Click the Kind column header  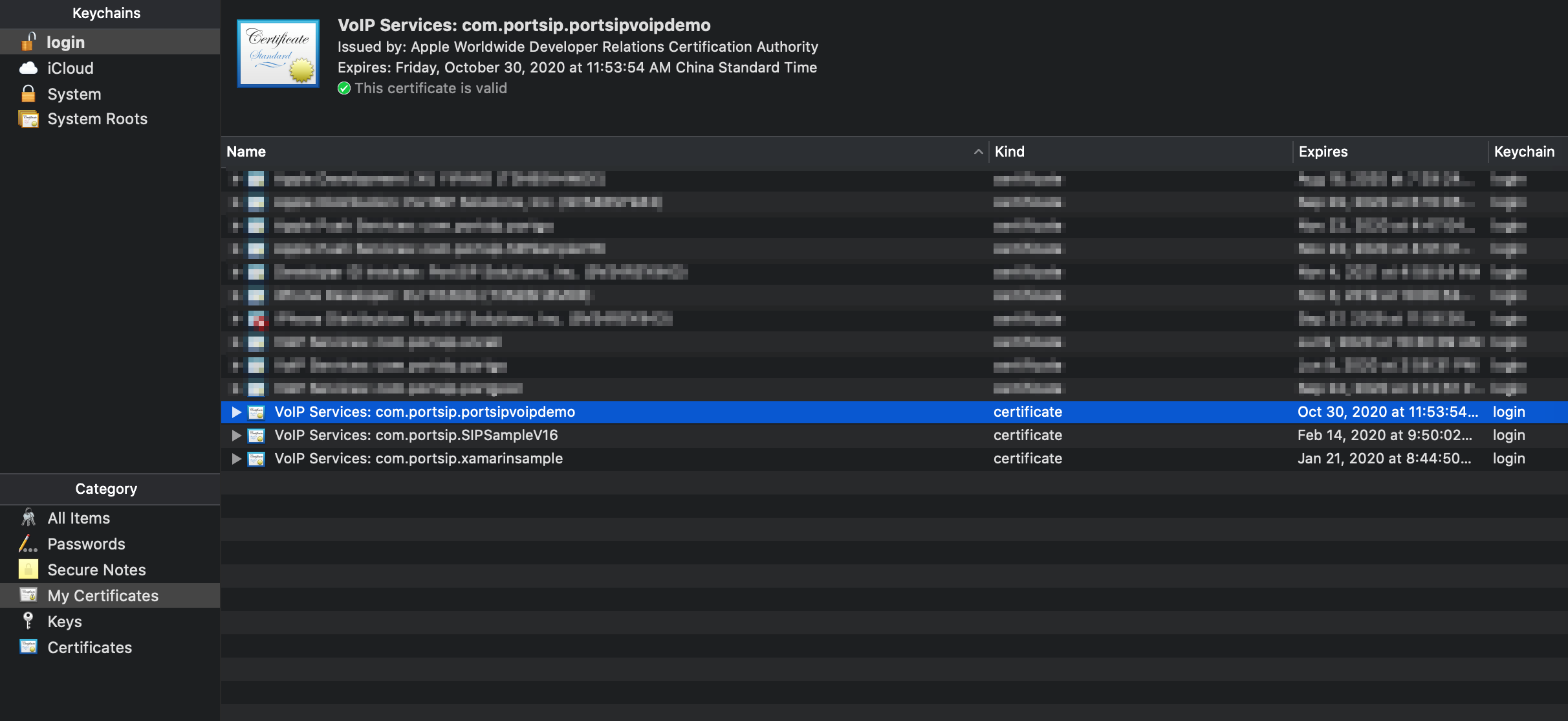pos(1009,151)
